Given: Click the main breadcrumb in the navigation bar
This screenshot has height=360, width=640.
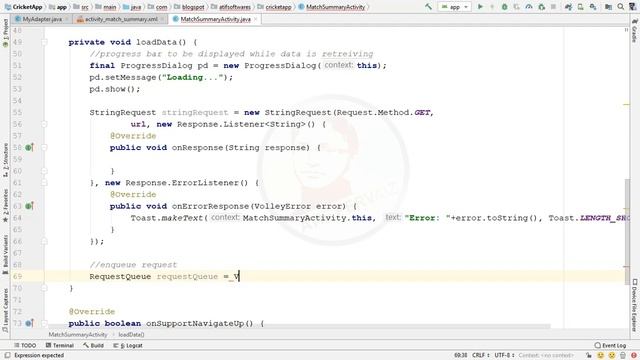Looking at the screenshot, I should pos(105,7).
